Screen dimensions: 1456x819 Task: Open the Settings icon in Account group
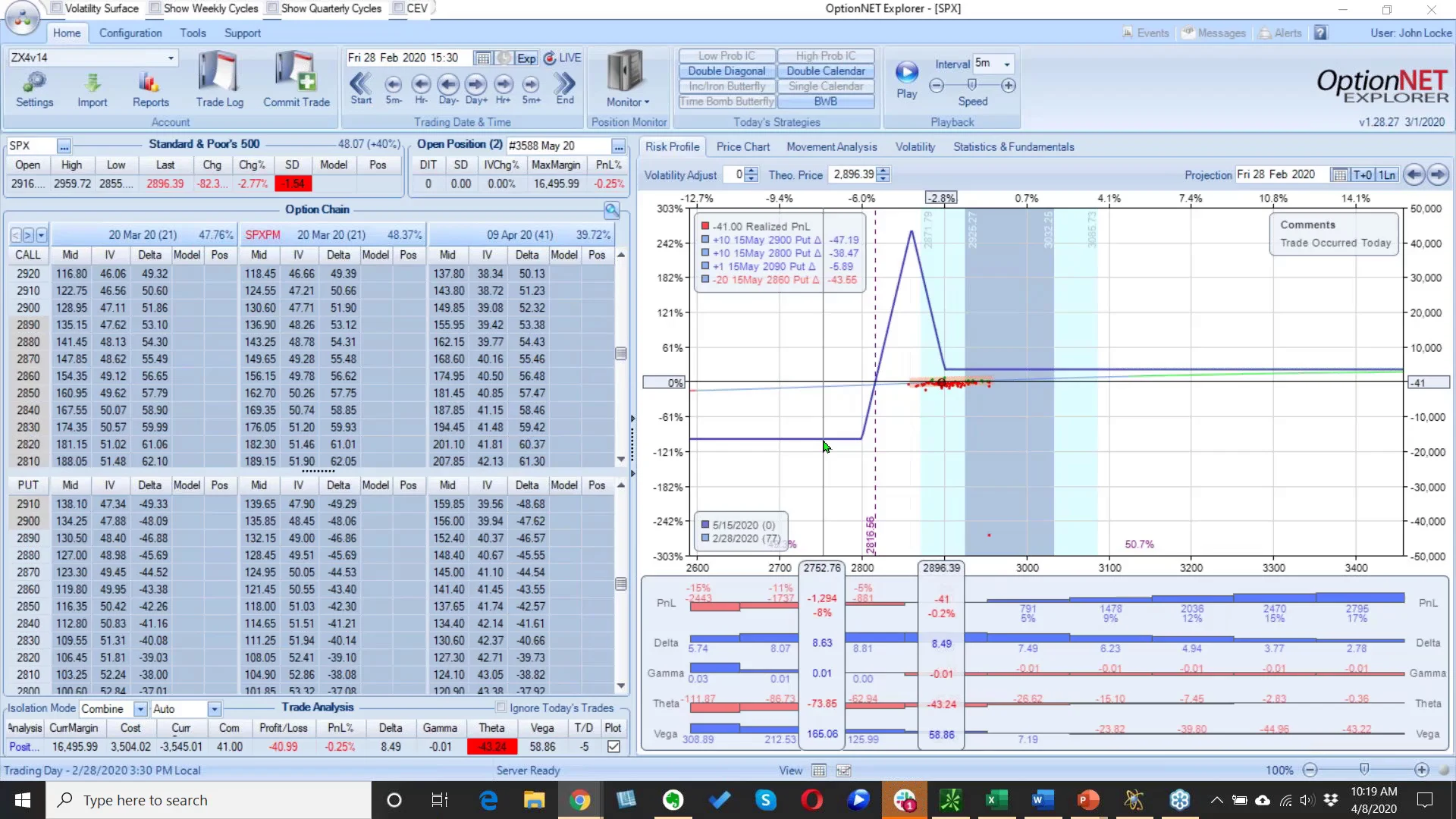34,89
